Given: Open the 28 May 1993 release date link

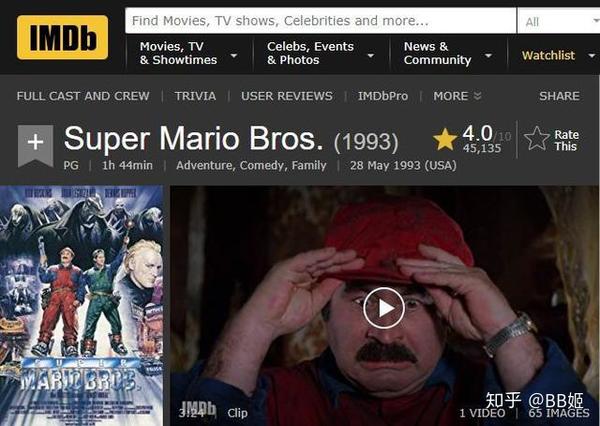Looking at the screenshot, I should click(403, 165).
